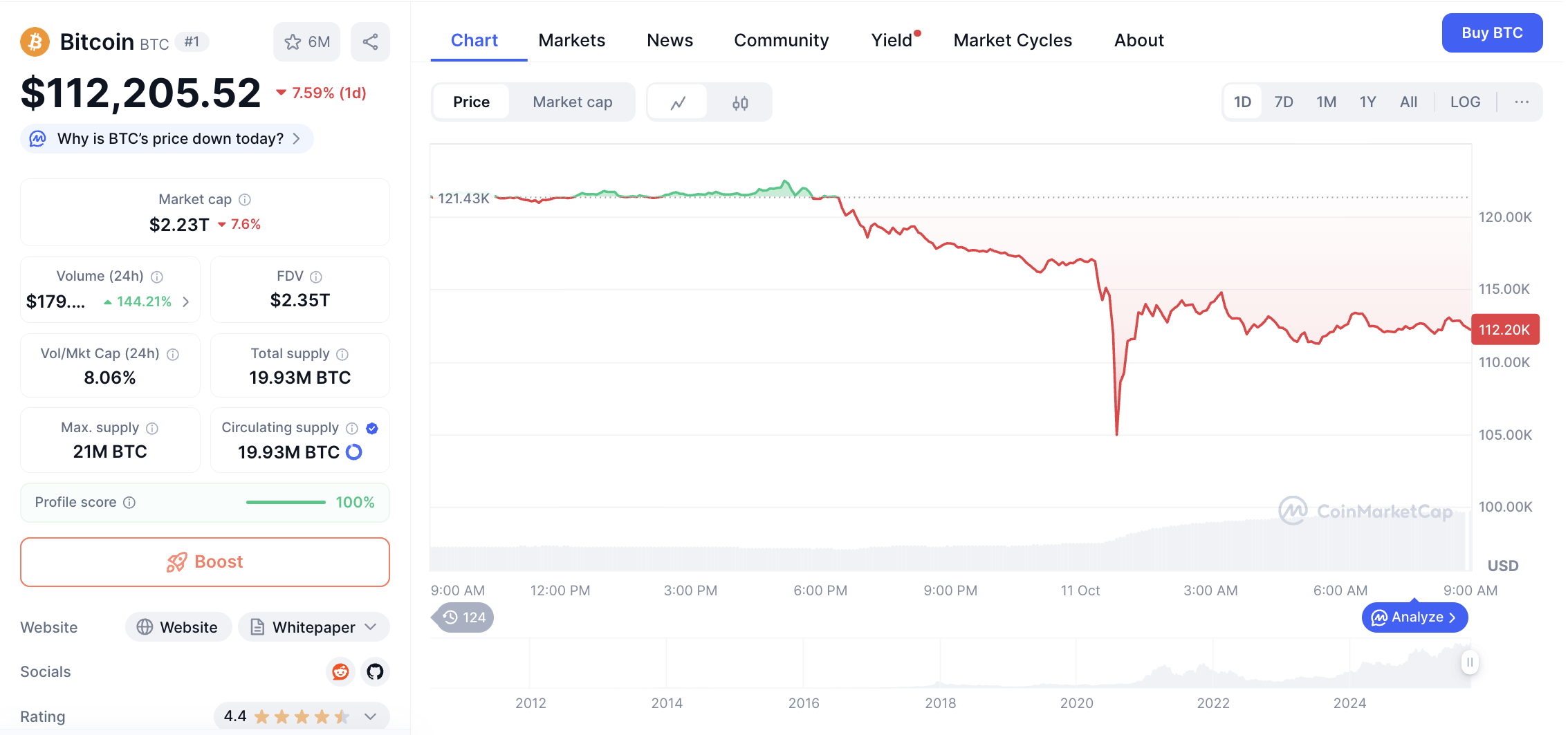Expand the 4.4 rating dropdown

pyautogui.click(x=371, y=716)
